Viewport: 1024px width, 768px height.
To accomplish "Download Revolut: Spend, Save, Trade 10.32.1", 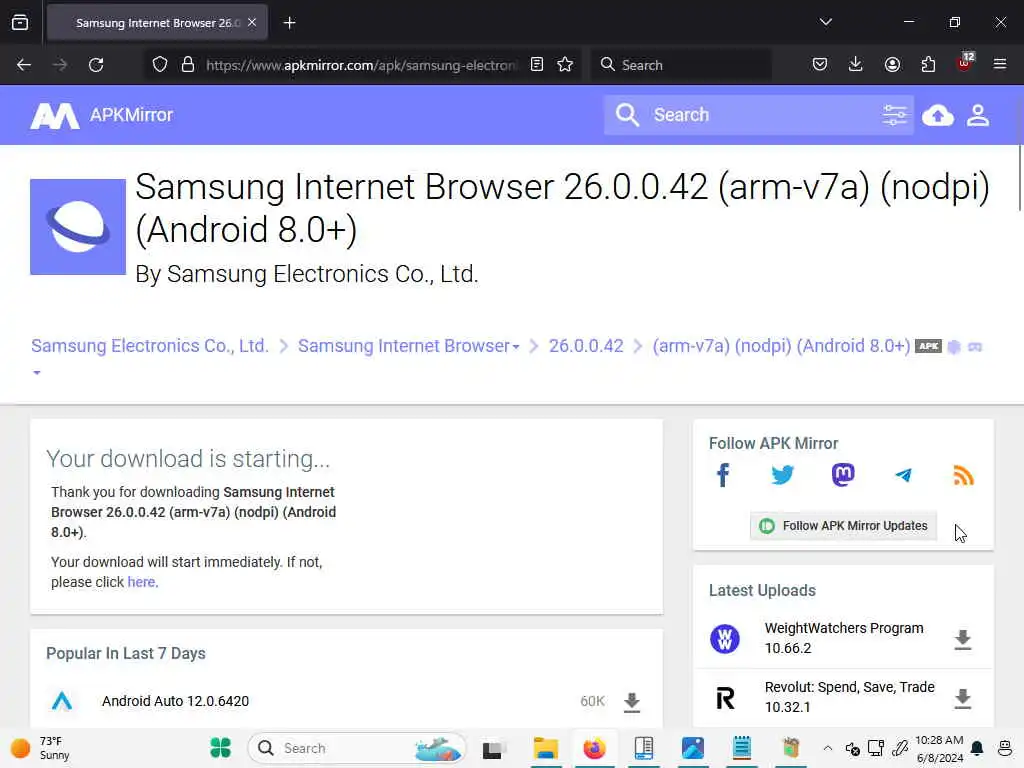I will [963, 698].
